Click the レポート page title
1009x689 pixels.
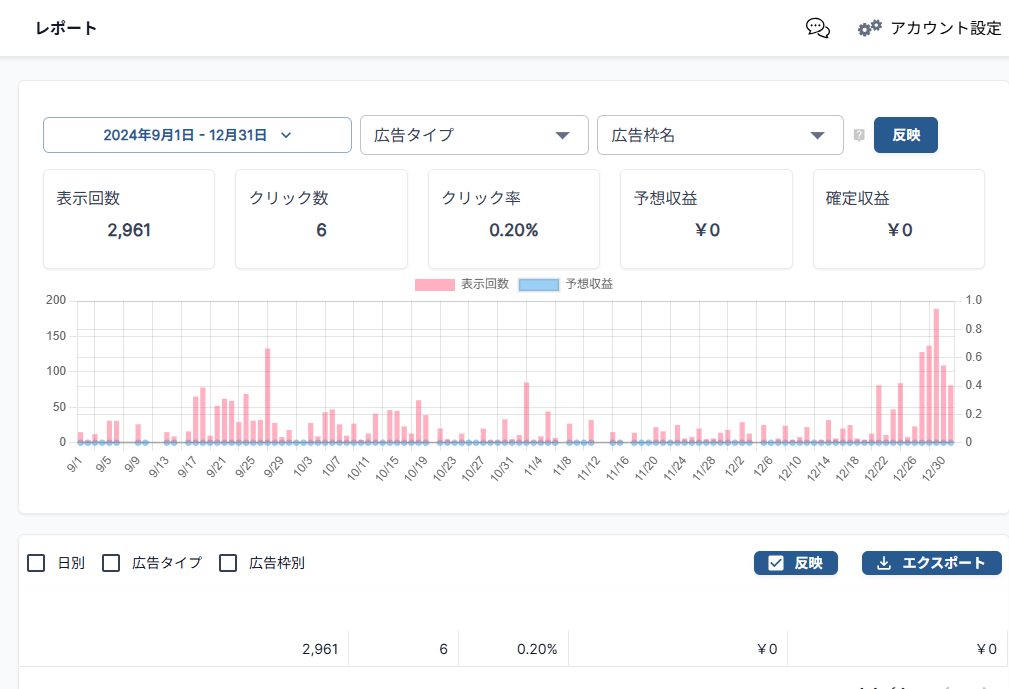(66, 28)
